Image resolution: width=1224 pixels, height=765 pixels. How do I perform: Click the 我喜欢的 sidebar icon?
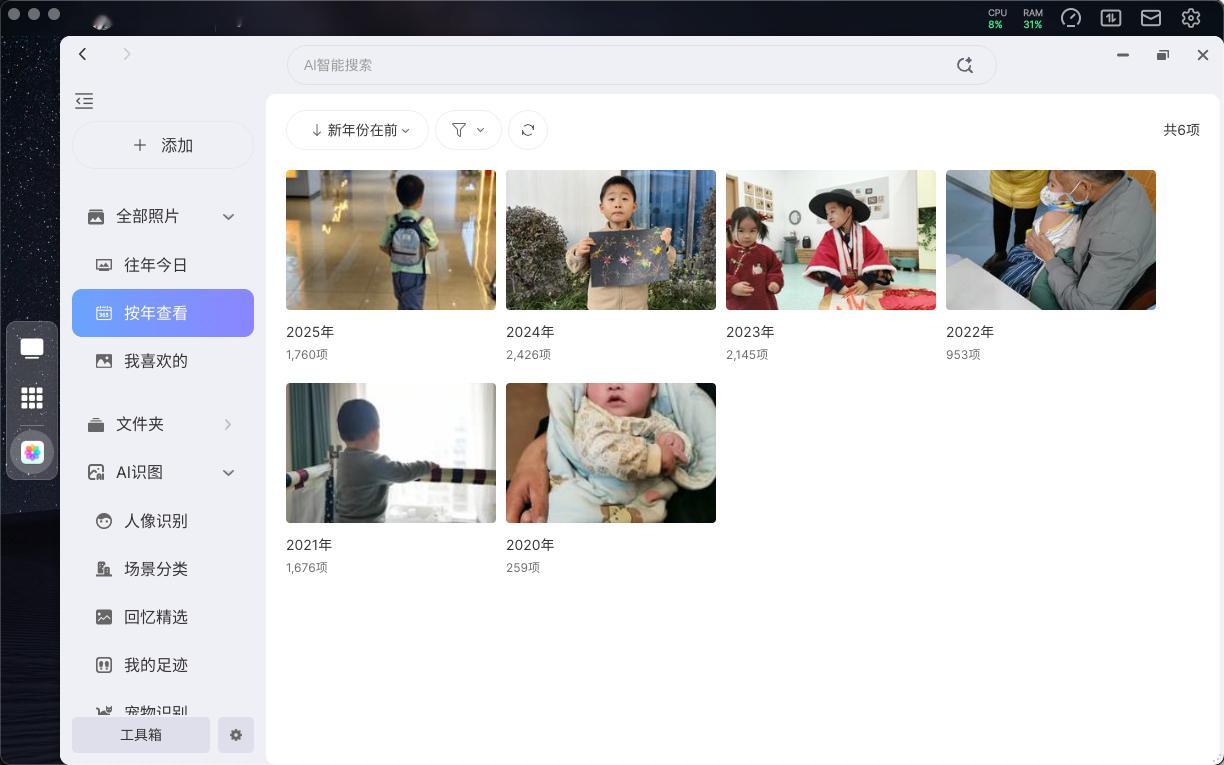104,361
